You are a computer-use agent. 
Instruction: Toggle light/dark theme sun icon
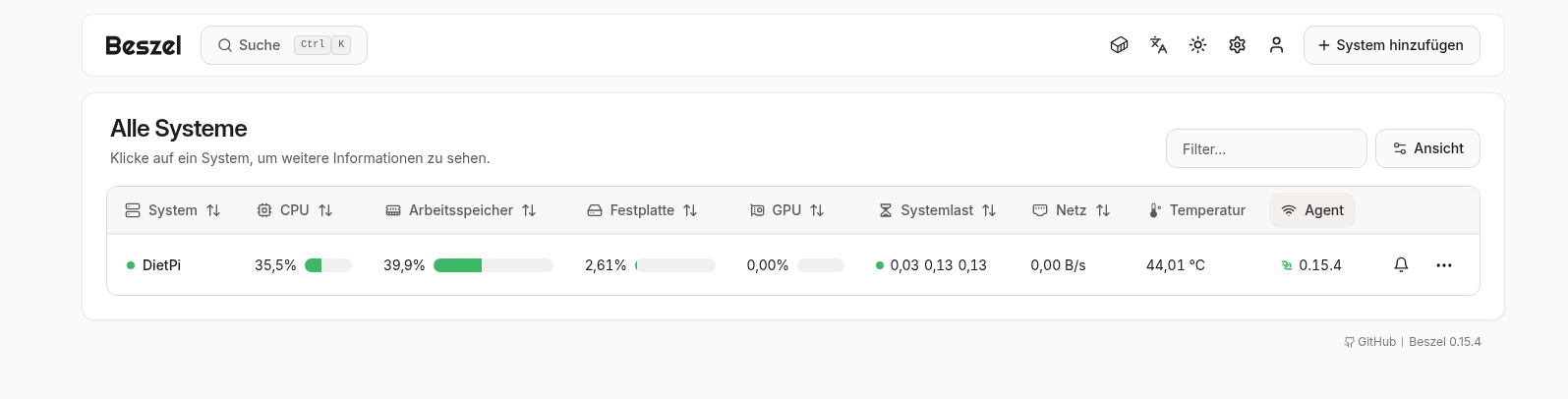[1197, 45]
